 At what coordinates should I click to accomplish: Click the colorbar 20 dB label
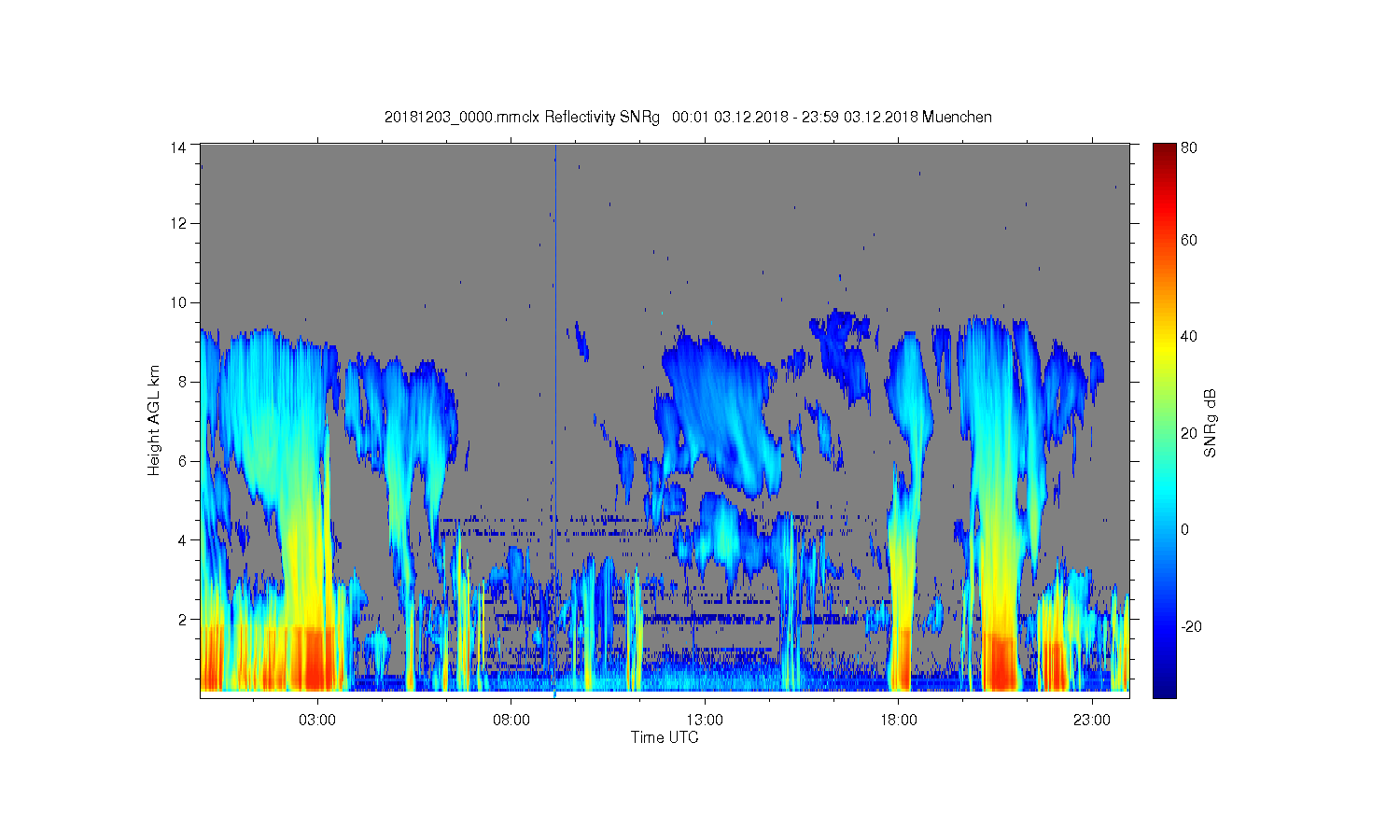click(1189, 433)
